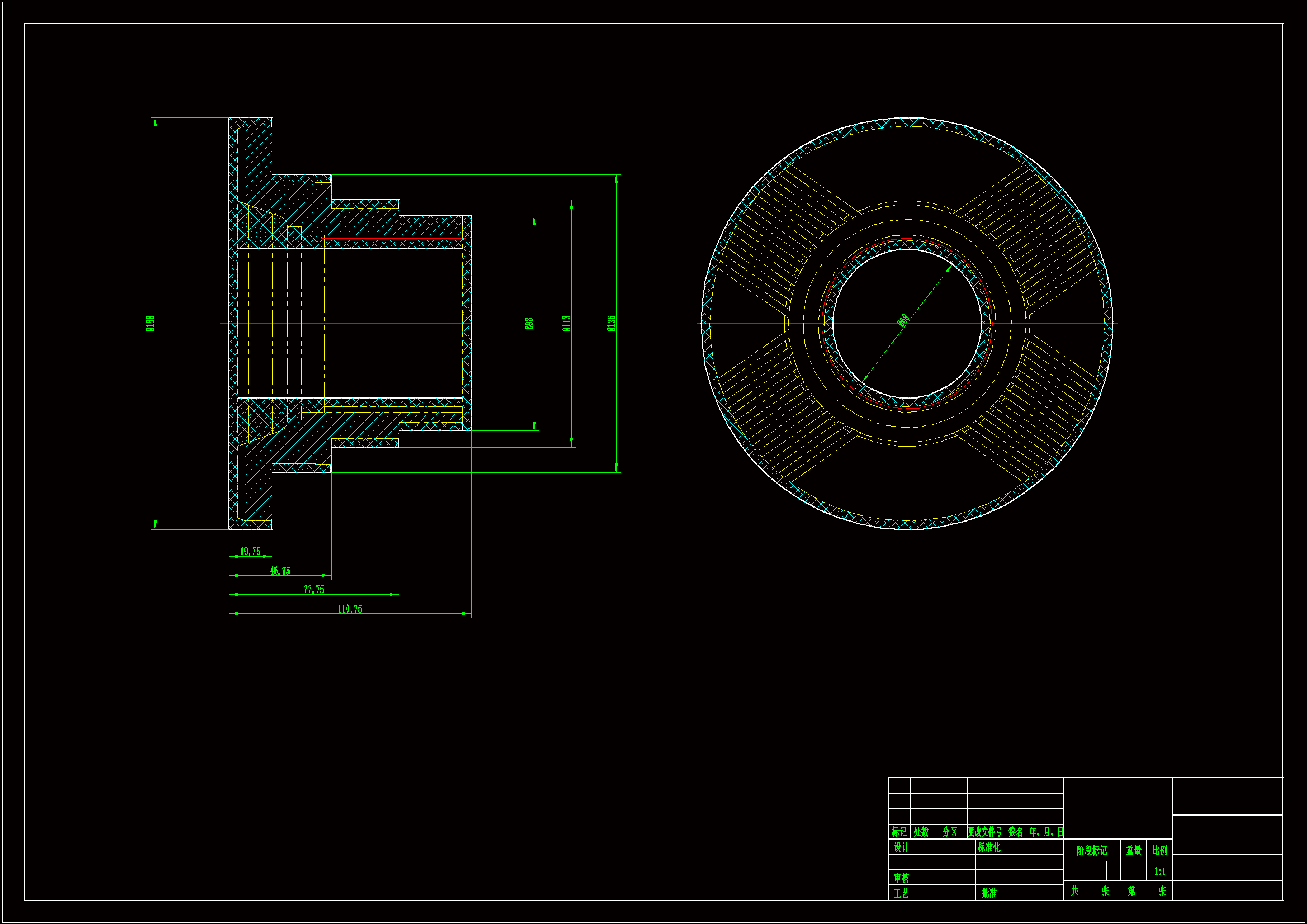The image size is (1307, 924).
Task: Select the Ø98 dimension label
Action: tap(529, 323)
